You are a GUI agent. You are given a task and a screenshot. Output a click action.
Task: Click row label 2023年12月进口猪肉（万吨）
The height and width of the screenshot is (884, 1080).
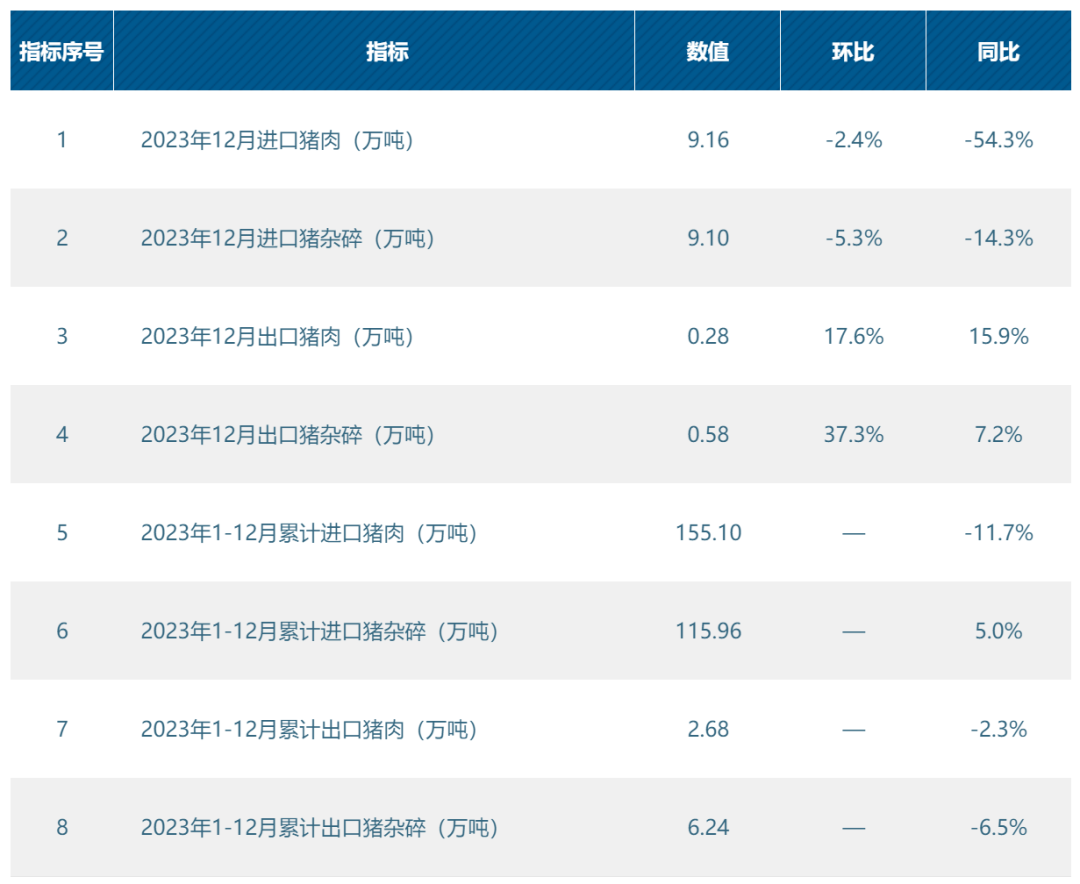click(278, 140)
